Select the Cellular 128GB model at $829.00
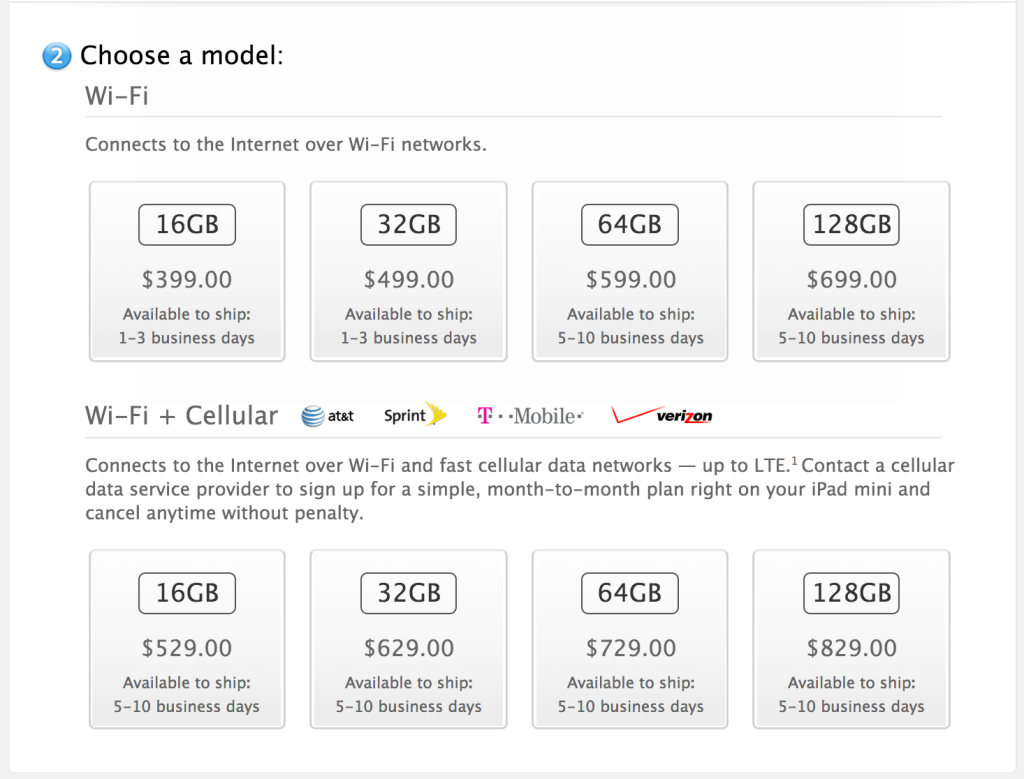 [851, 639]
